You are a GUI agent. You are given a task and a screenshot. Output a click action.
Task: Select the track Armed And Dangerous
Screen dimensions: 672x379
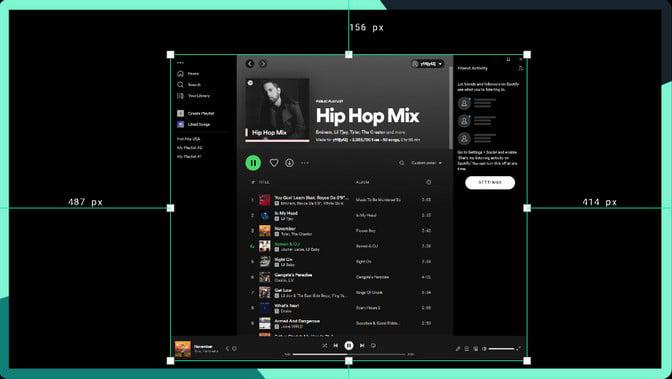click(297, 321)
